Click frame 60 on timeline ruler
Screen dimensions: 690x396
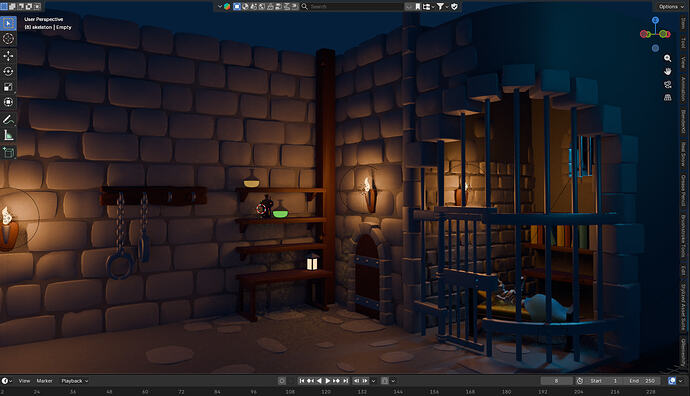[145, 392]
